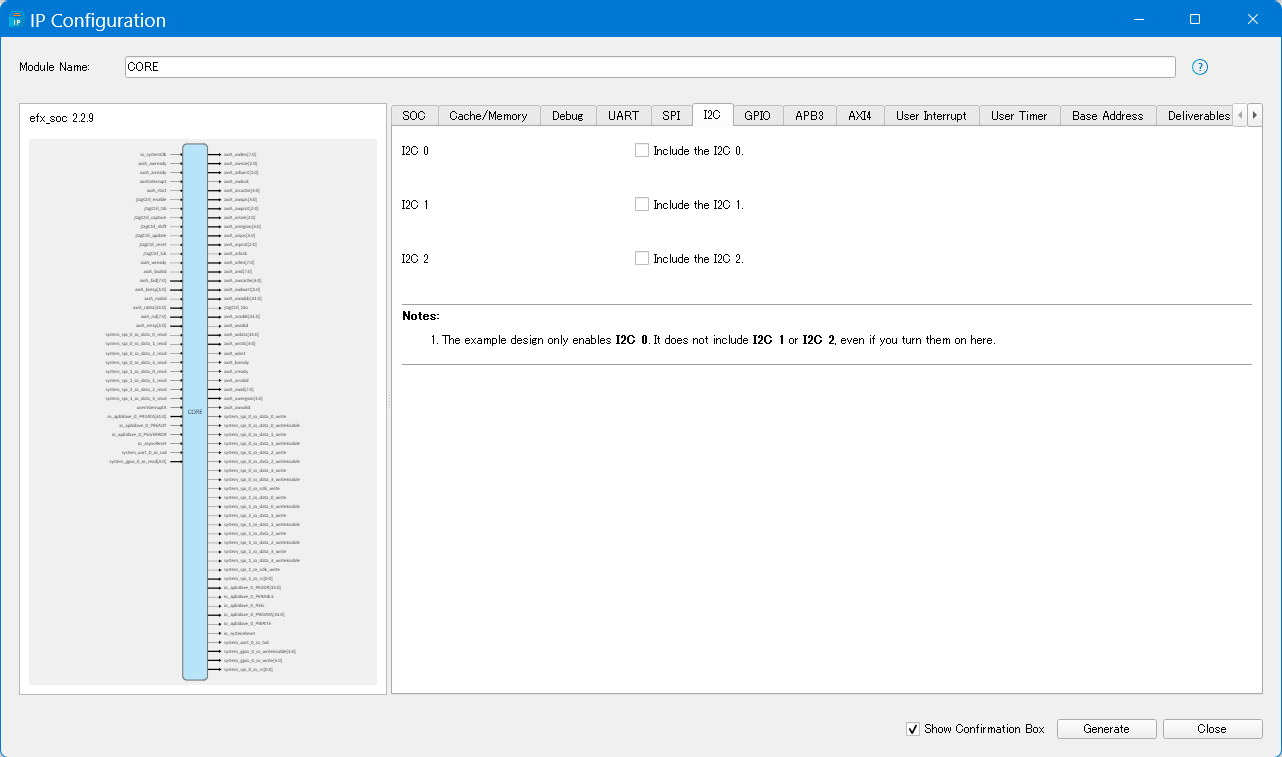Click the Close button
Viewport: 1282px width, 757px height.
tap(1211, 729)
